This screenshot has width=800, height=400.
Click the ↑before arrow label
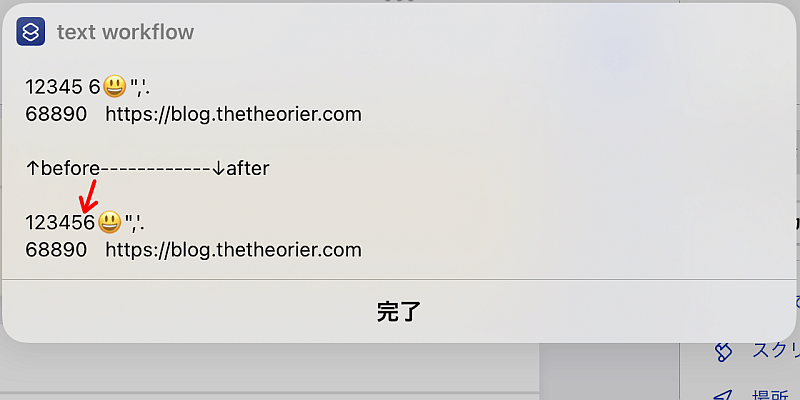(62, 168)
